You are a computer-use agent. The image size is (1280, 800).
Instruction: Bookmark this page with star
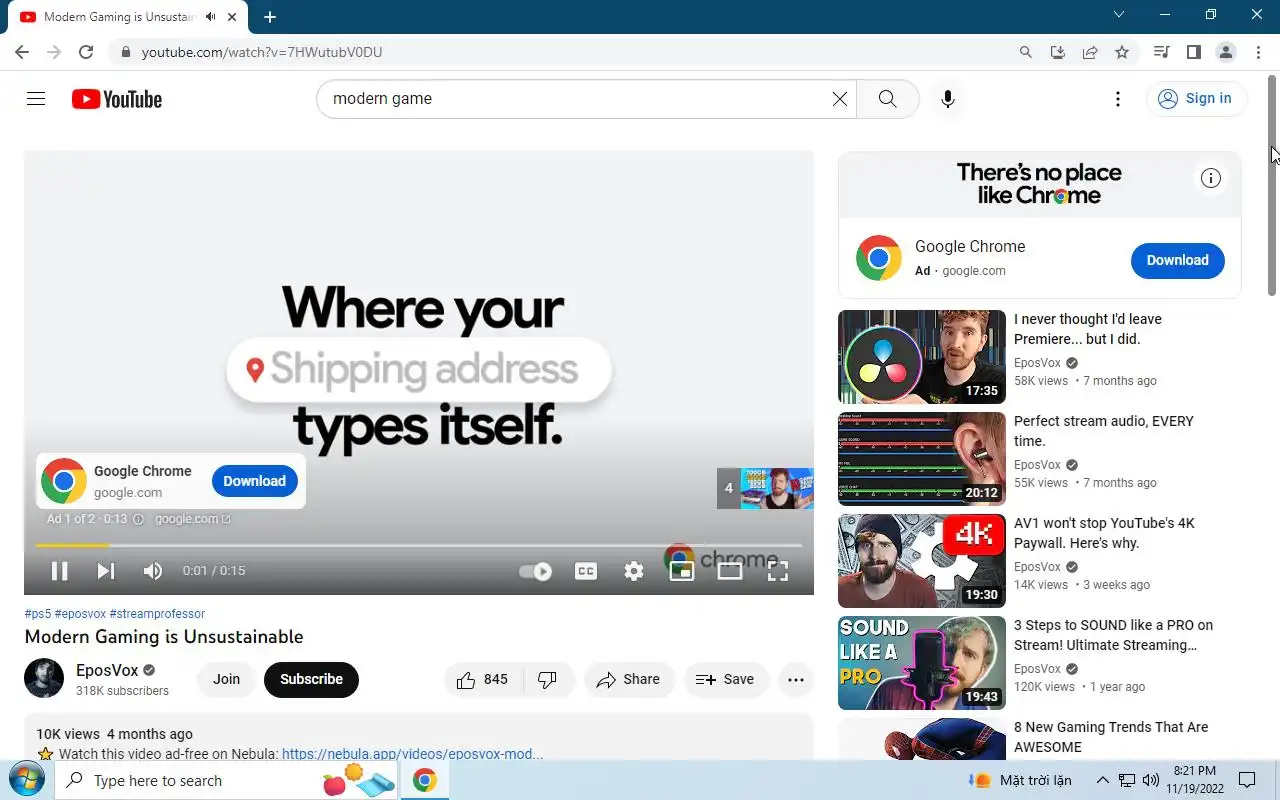coord(1122,52)
